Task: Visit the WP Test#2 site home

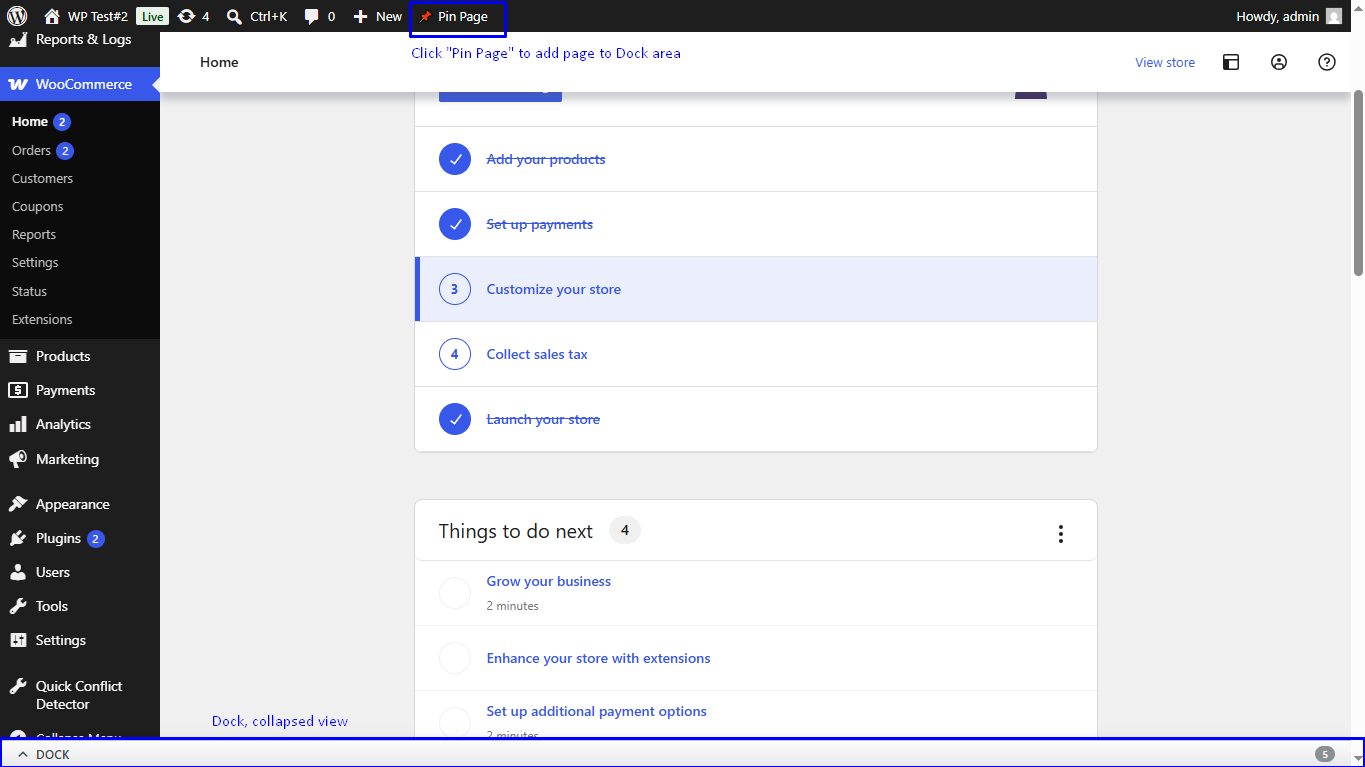Action: click(86, 16)
